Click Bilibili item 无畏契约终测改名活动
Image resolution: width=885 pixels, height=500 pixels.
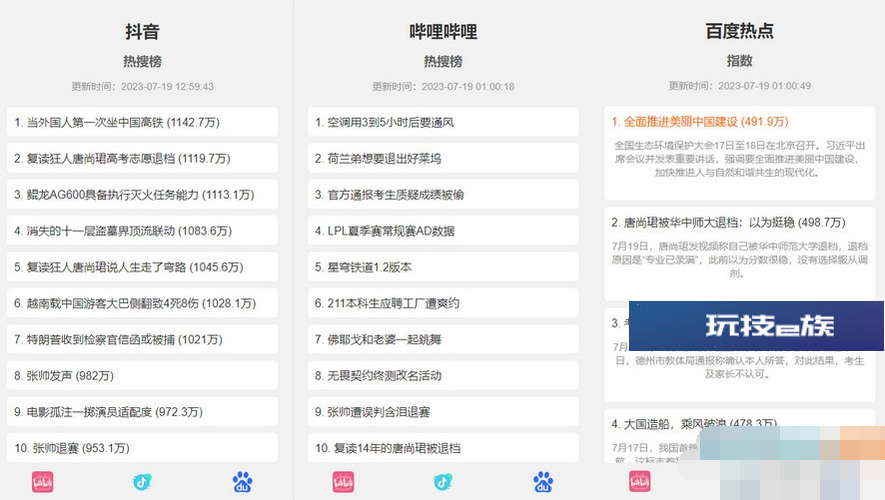(443, 375)
